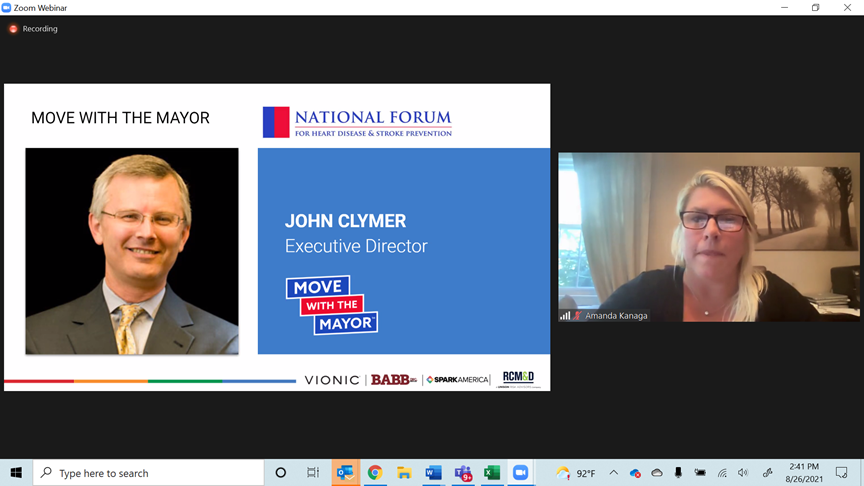The image size is (864, 486).
Task: Expand the hidden system tray icons
Action: [613, 473]
